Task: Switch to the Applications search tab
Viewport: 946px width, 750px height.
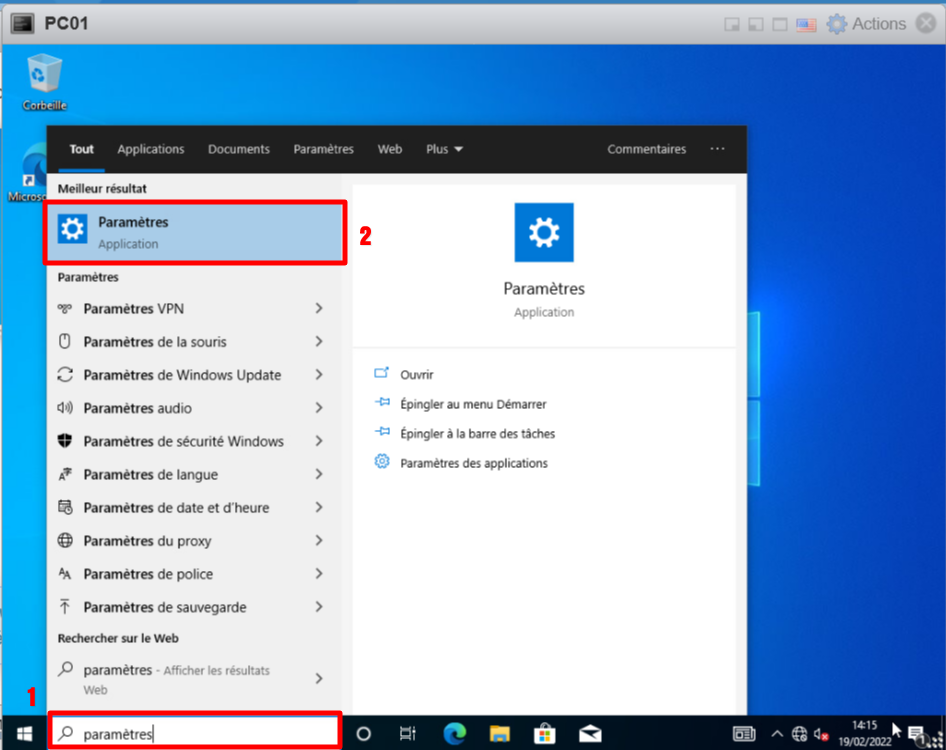Action: [151, 149]
